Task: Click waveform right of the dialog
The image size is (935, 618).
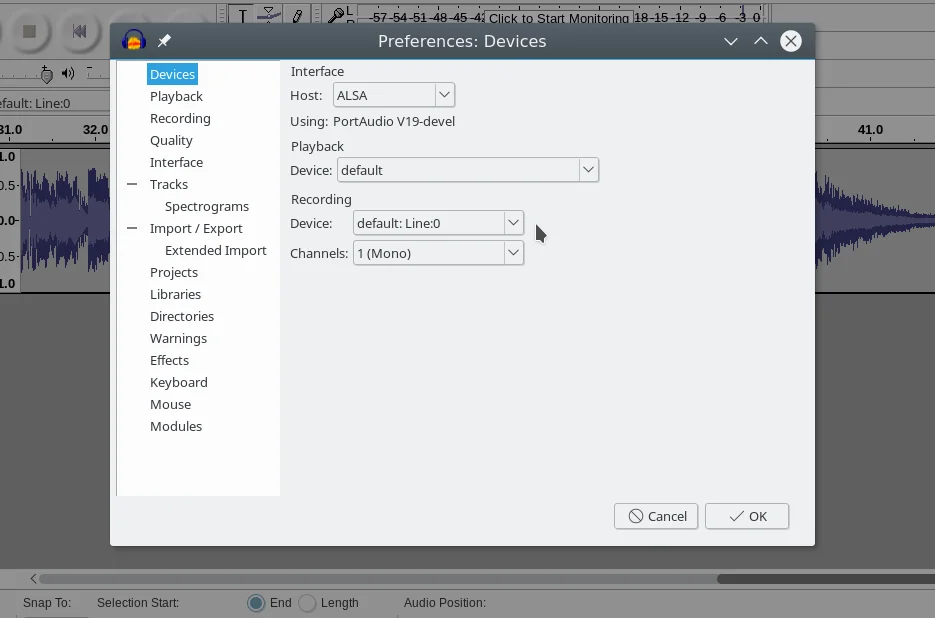Action: (x=875, y=220)
